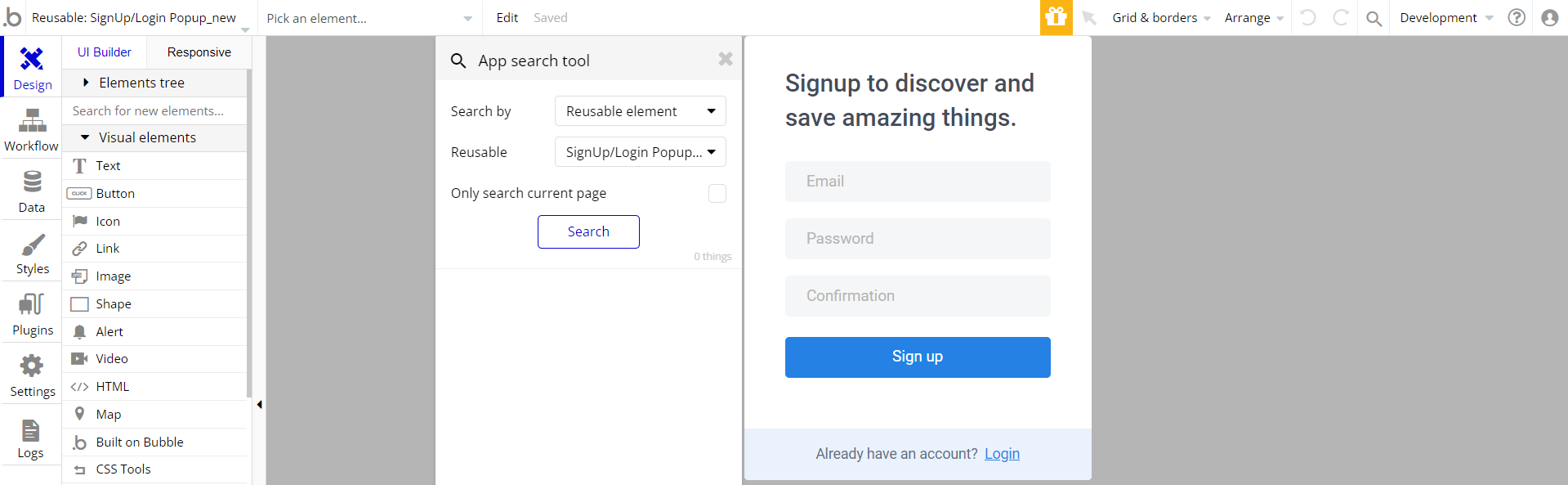Click the Login link
Screen dimensions: 1568x485
[1002, 454]
